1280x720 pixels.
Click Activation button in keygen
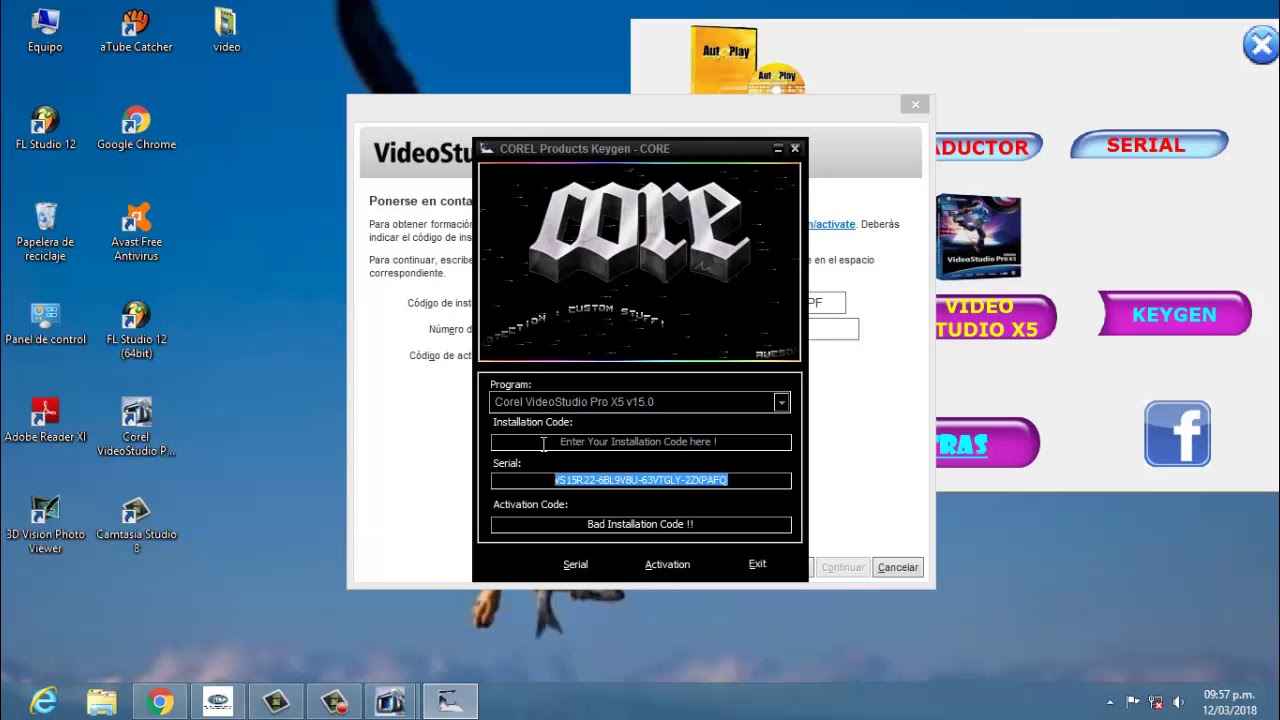667,565
